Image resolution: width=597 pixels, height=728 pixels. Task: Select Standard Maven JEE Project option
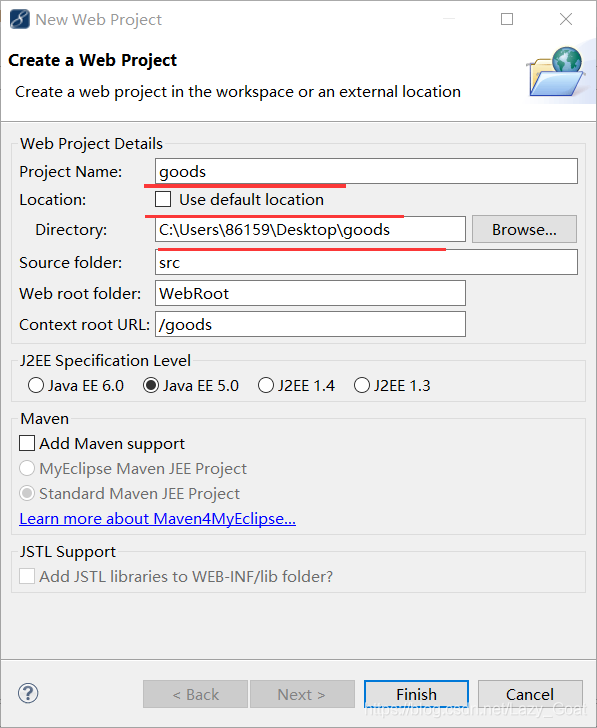pyautogui.click(x=27, y=493)
